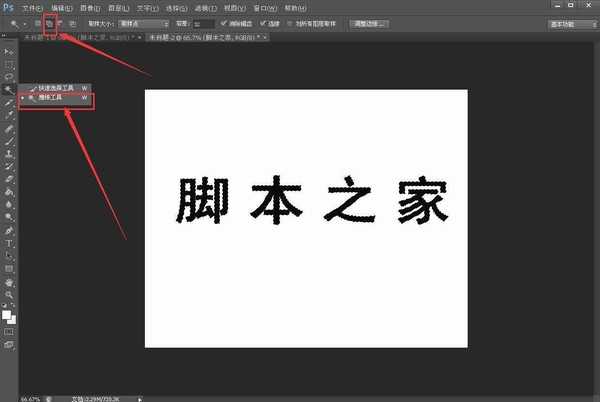Screen dimensions: 600x402
Task: Select the Lasso tool
Action: [9, 76]
